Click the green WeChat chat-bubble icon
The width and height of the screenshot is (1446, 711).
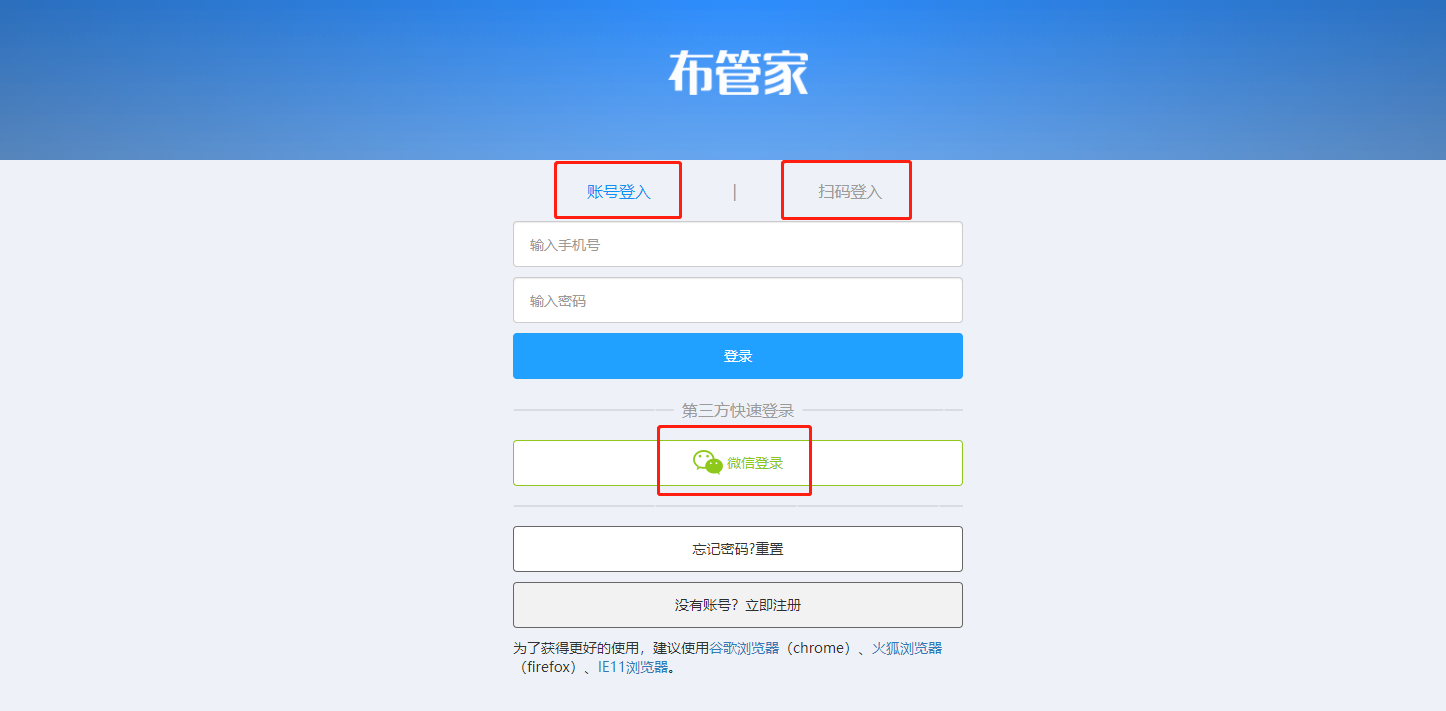(x=708, y=462)
